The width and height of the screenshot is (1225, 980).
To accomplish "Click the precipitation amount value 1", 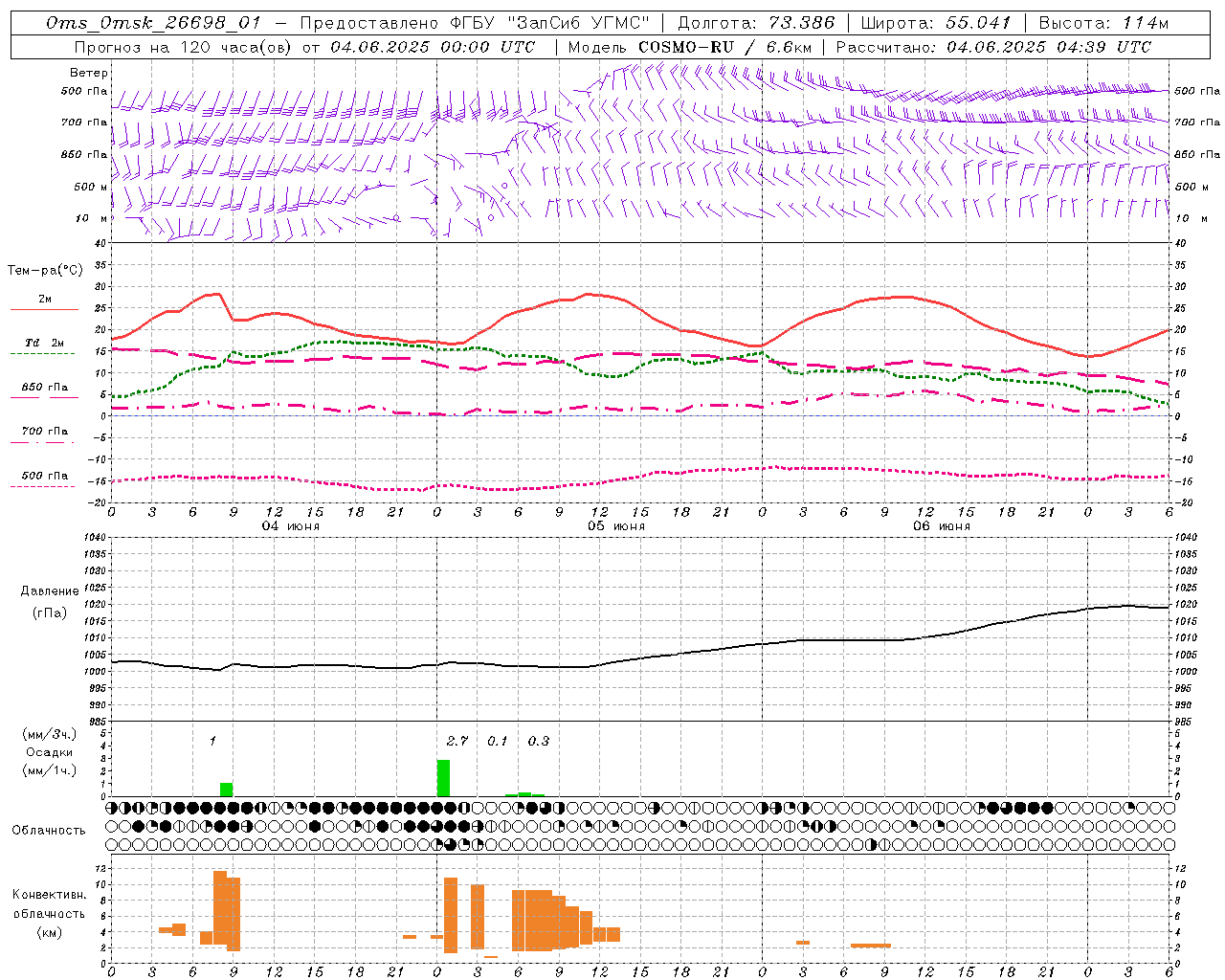I will (212, 741).
